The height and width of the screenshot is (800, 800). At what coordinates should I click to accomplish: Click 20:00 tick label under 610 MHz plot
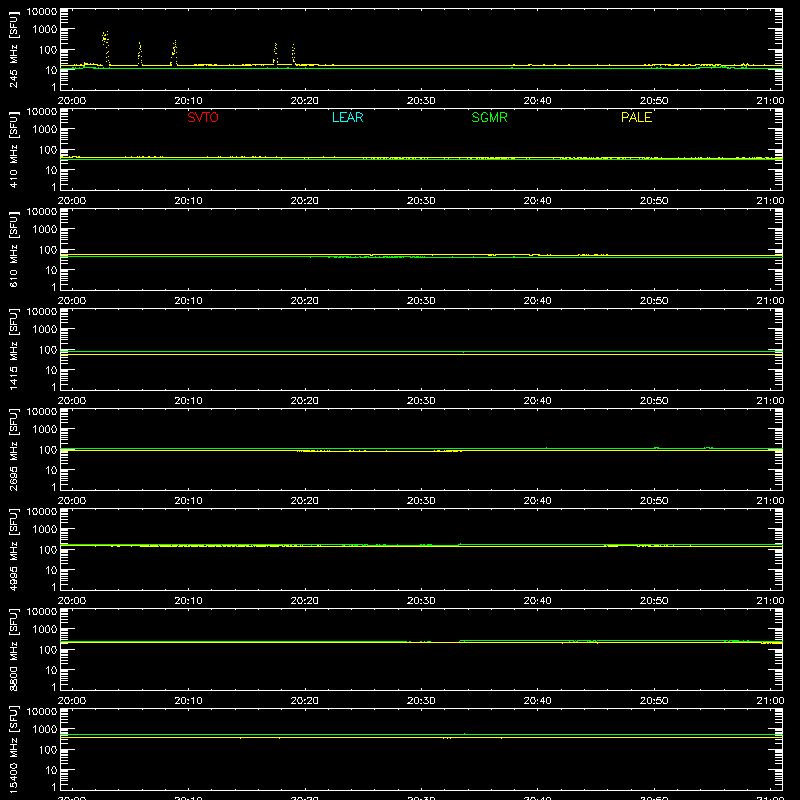[71, 301]
